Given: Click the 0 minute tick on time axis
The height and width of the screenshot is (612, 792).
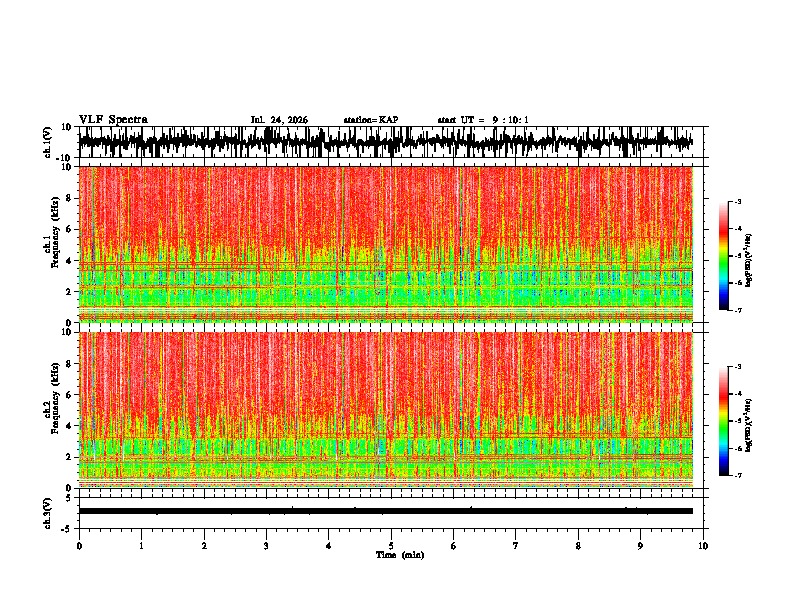Looking at the screenshot, I should coord(79,546).
